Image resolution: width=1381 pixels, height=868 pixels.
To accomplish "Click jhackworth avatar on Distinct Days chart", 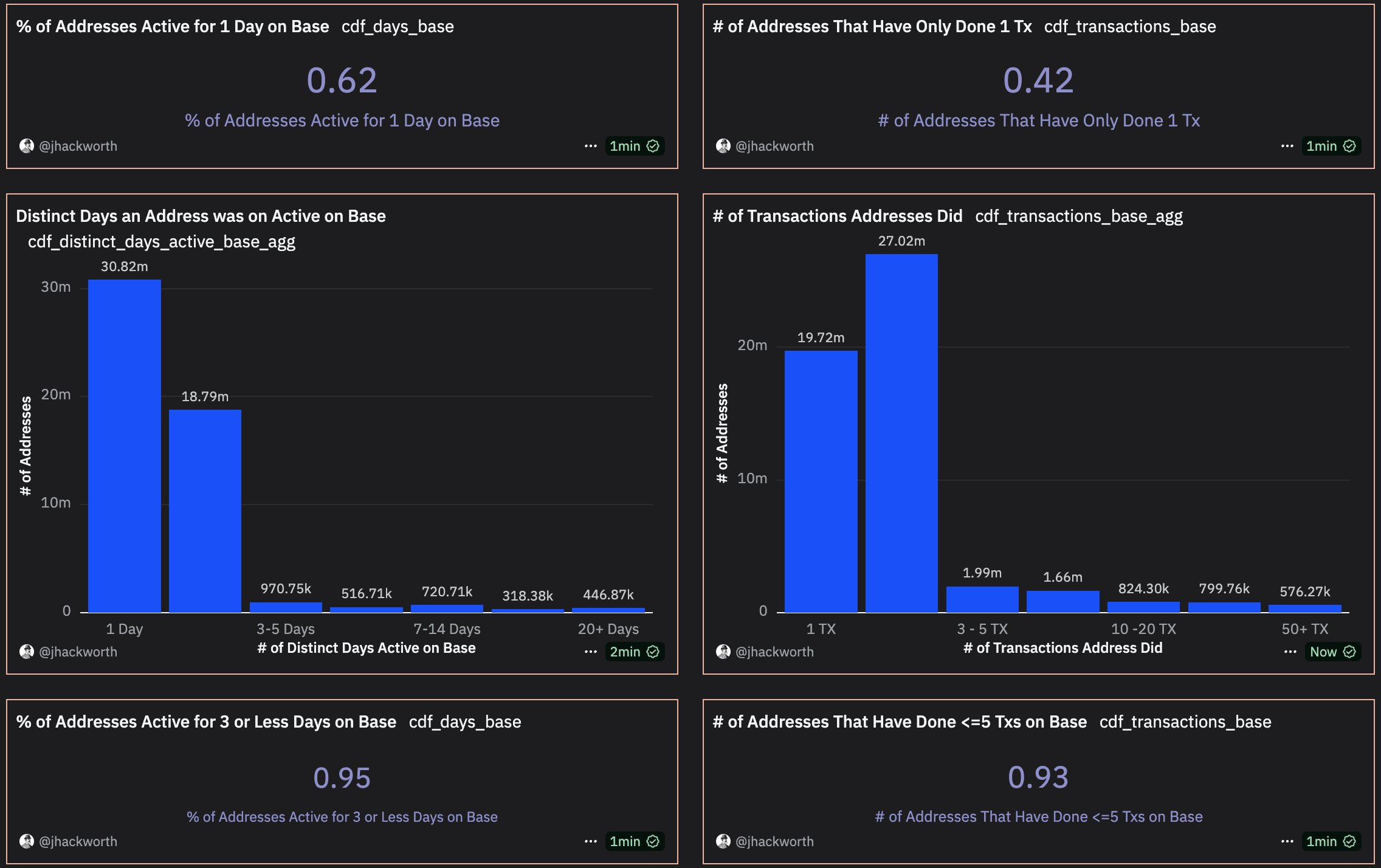I will click(x=26, y=652).
